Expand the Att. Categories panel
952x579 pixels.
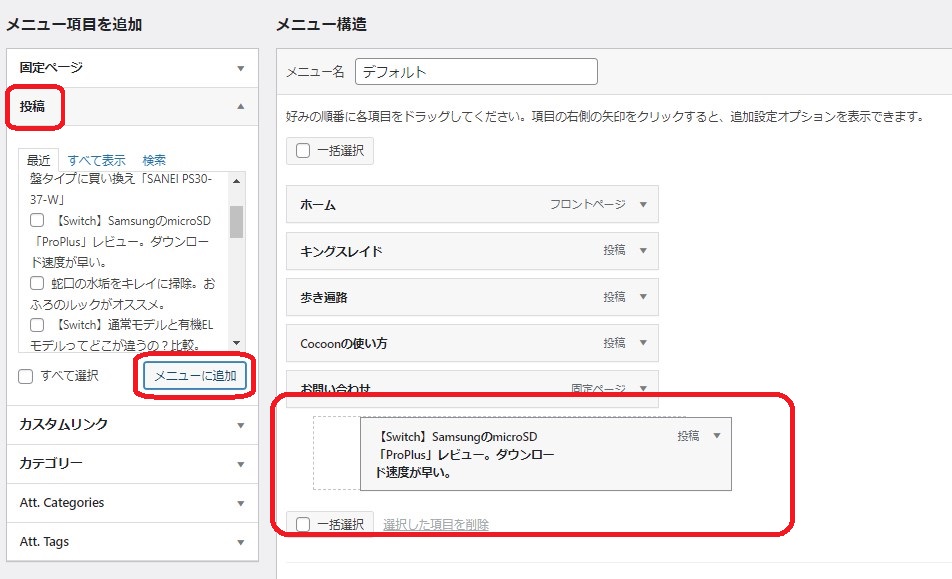click(x=240, y=503)
